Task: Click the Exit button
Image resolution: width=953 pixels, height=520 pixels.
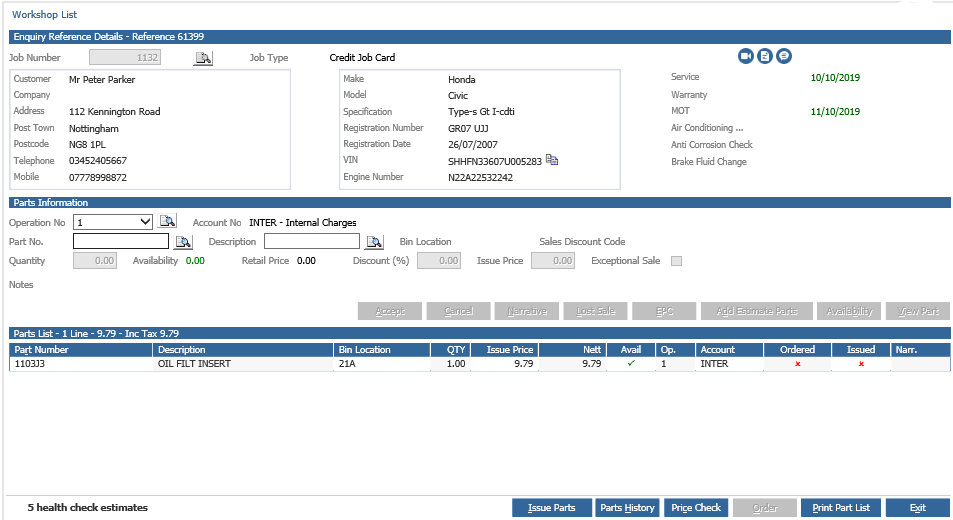Action: click(918, 508)
